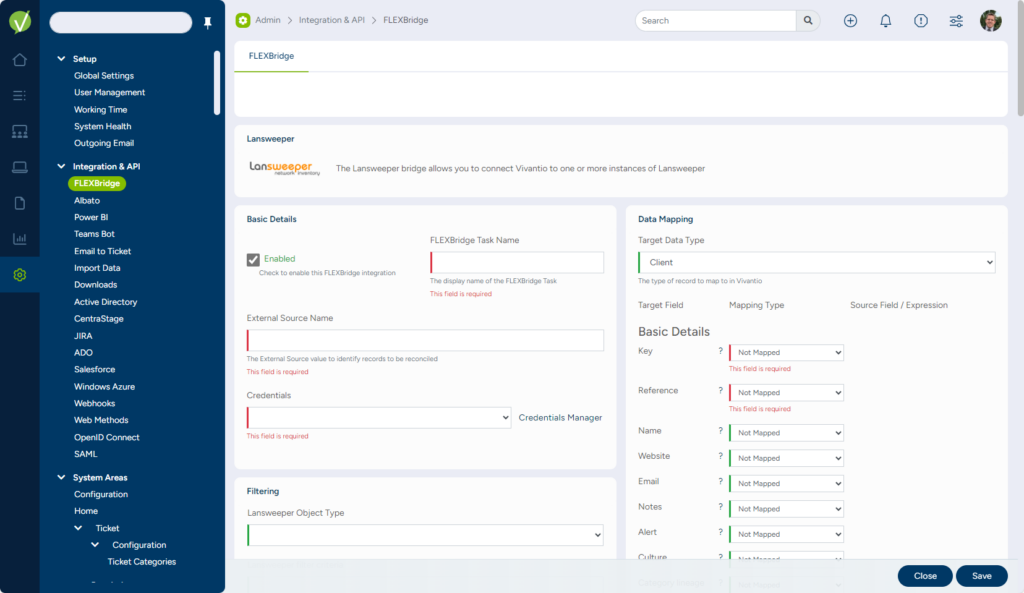
Task: Open the bar chart reports icon
Action: coord(19,239)
